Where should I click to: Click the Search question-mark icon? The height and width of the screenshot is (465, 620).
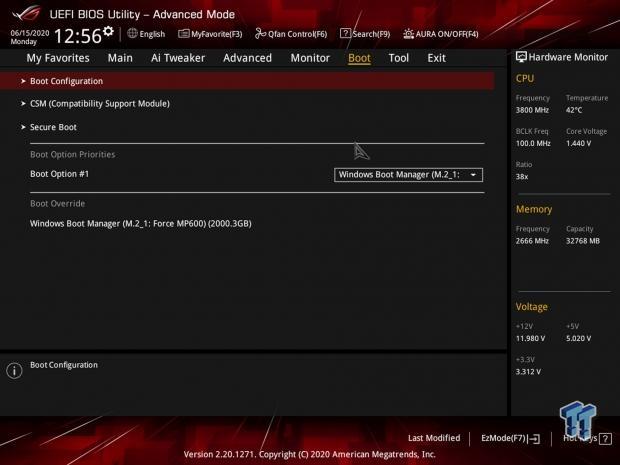345,34
